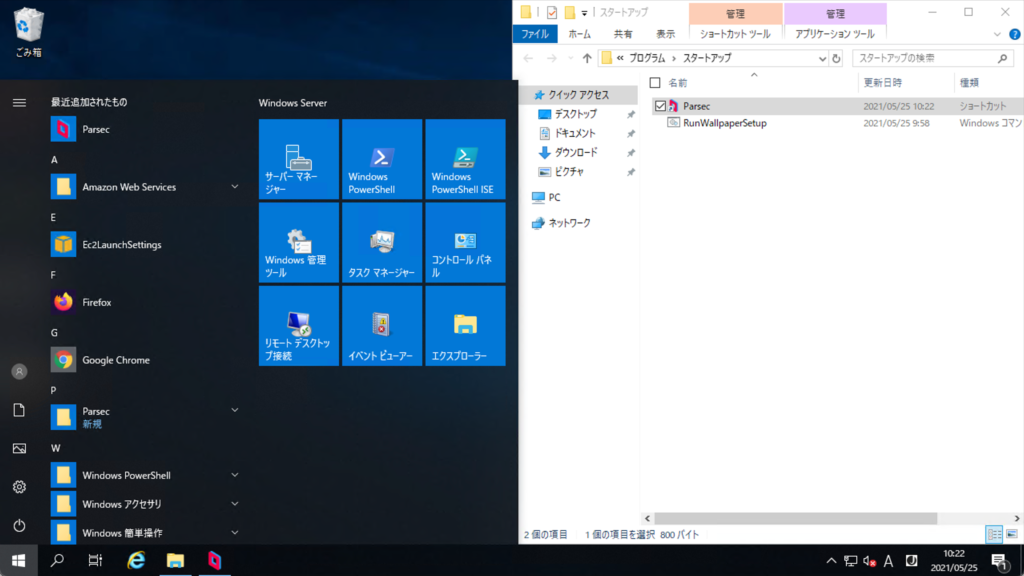Show hidden system tray icons

[831, 561]
